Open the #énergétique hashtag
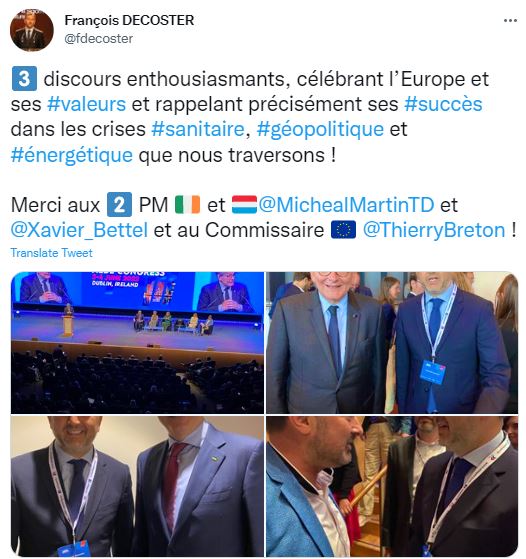The width and height of the screenshot is (526, 559). [x=72, y=155]
